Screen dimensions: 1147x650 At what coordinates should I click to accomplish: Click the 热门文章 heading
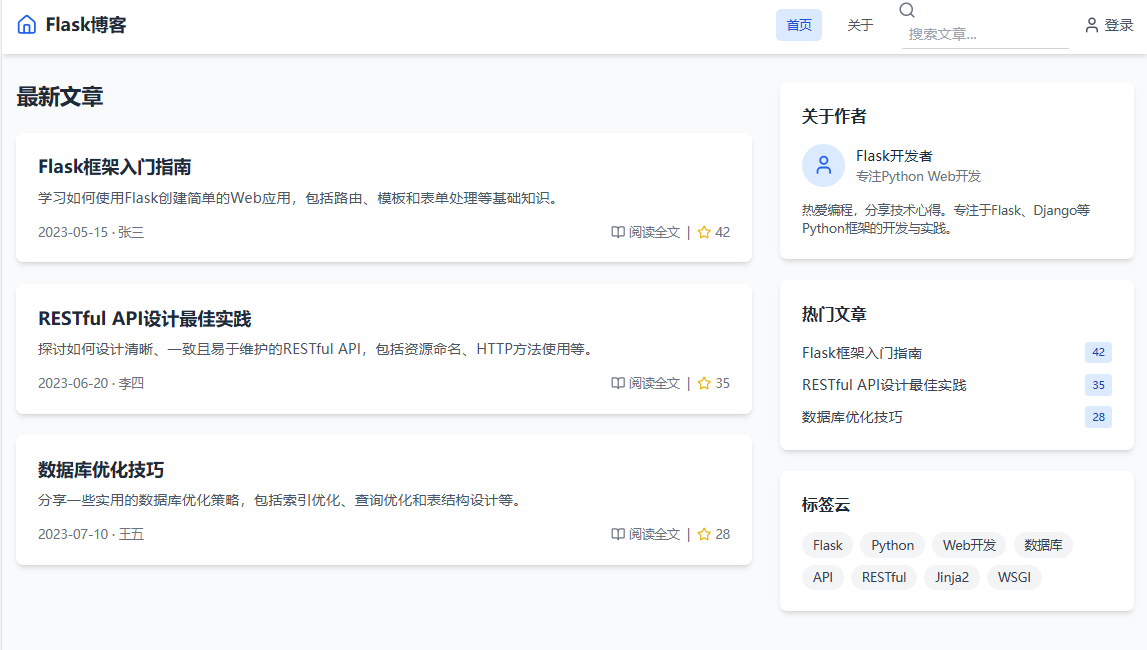(x=834, y=314)
